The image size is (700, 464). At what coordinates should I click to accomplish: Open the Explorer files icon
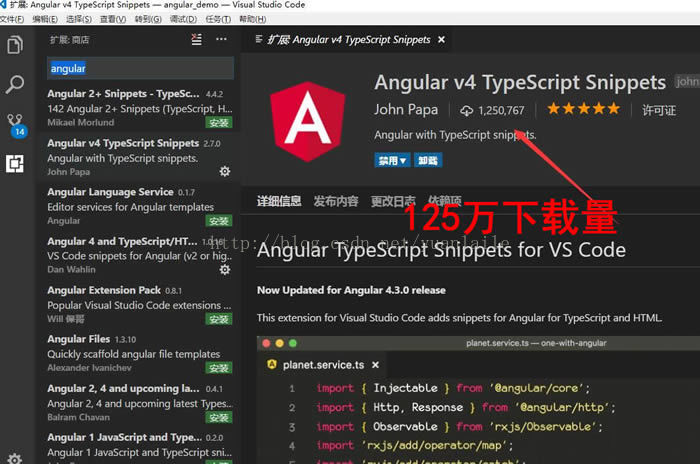[x=15, y=45]
